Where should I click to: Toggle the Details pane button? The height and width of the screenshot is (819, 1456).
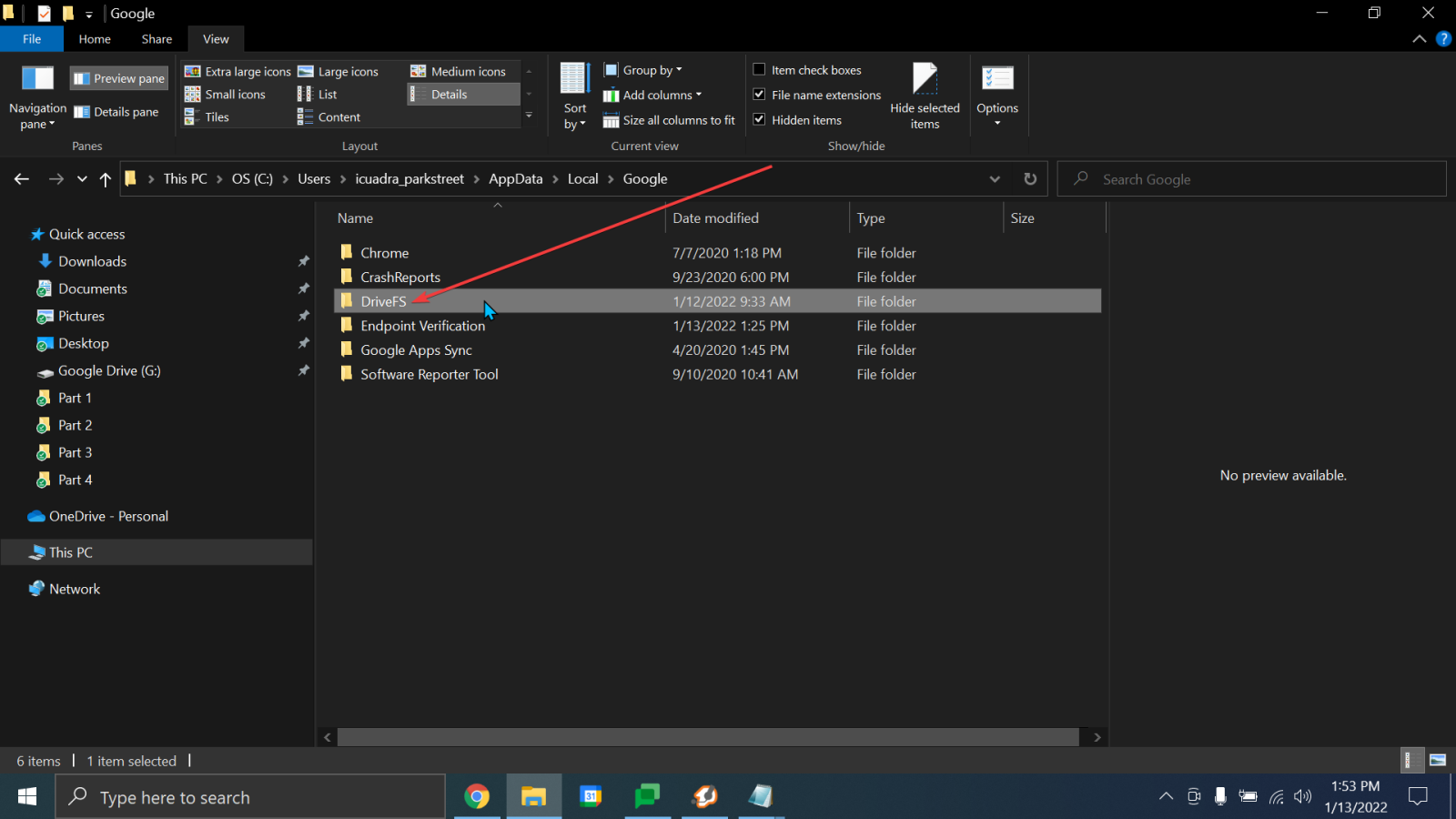(x=116, y=112)
